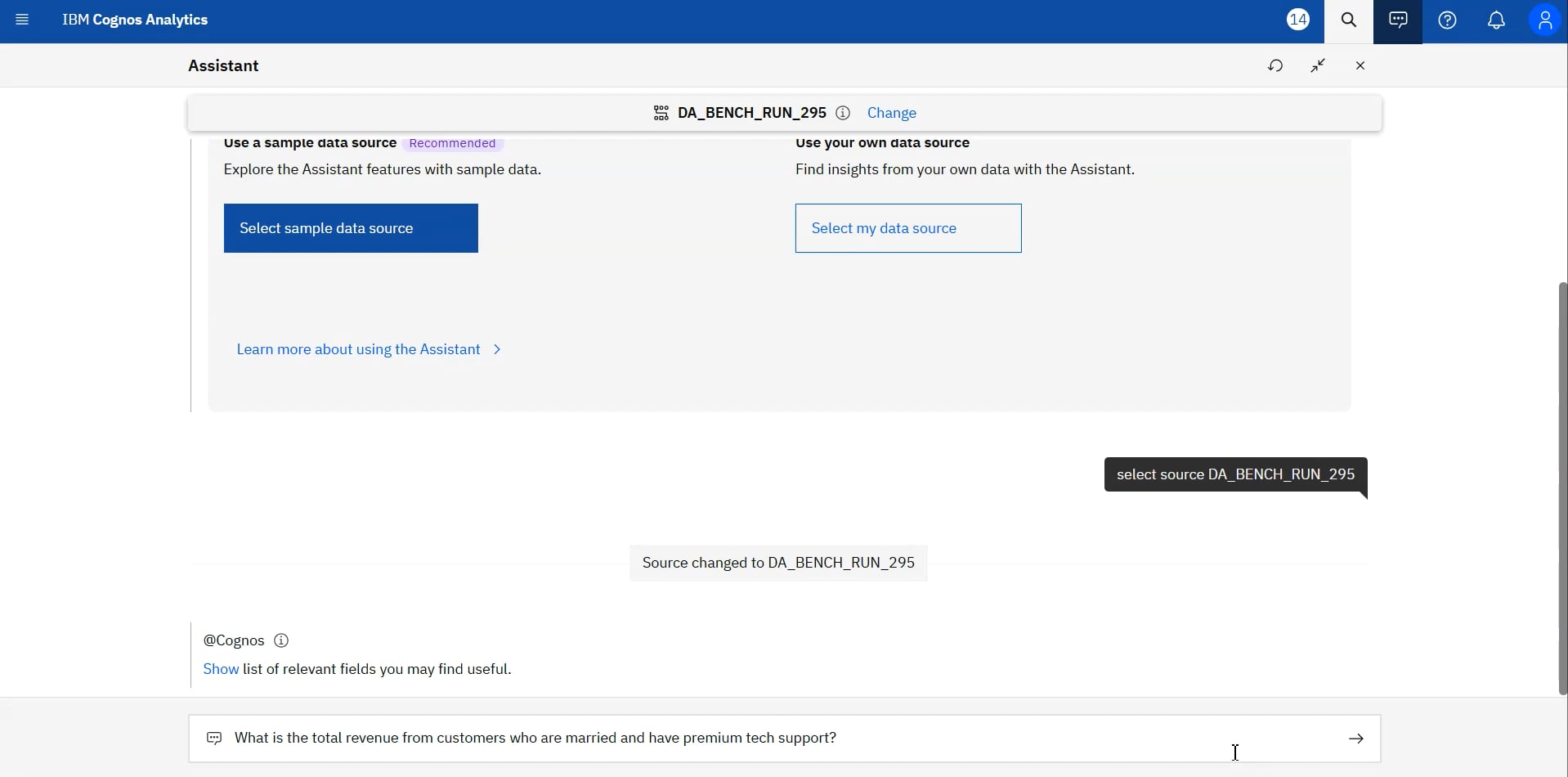
Task: Reset the Assistant conversation
Action: click(1275, 65)
